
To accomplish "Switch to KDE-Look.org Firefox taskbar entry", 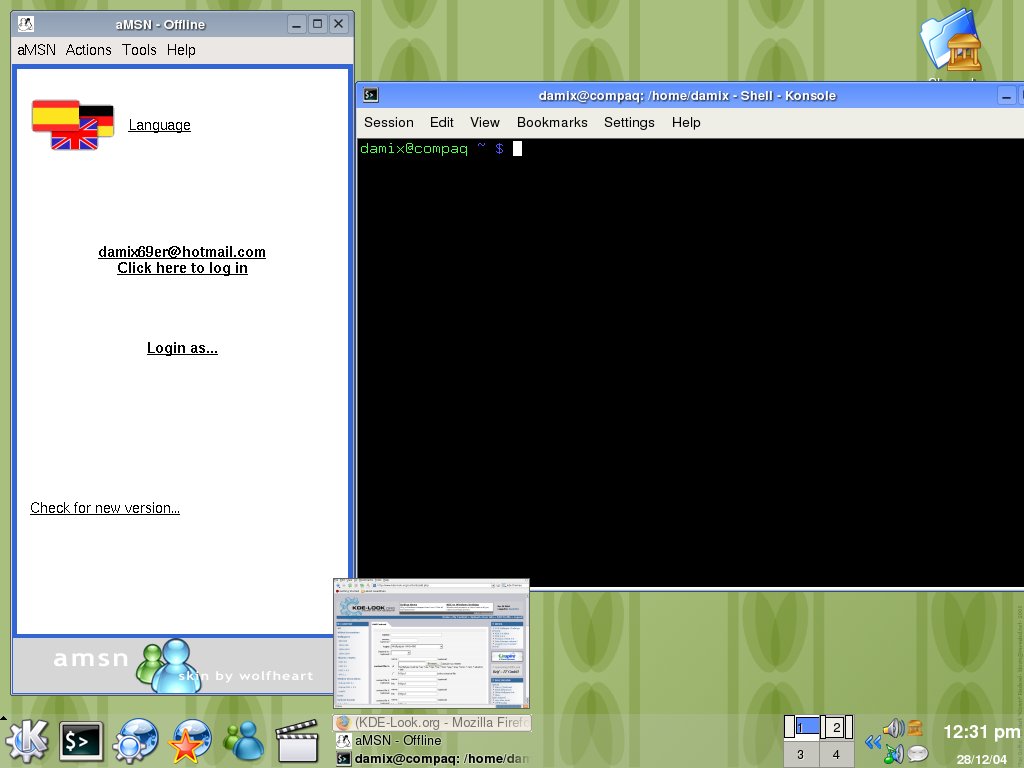I will pos(432,723).
